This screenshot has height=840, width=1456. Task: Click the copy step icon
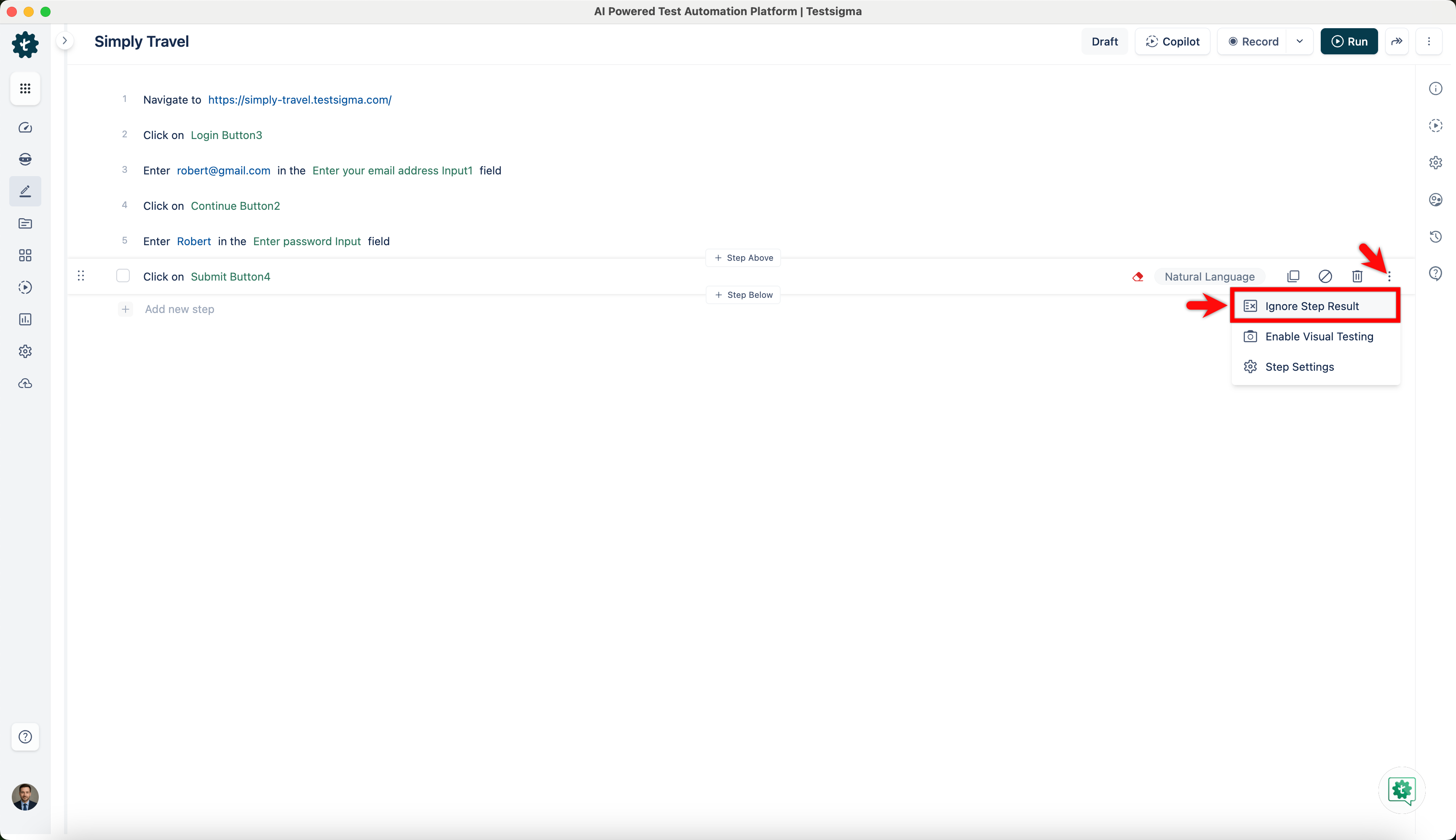pos(1293,276)
